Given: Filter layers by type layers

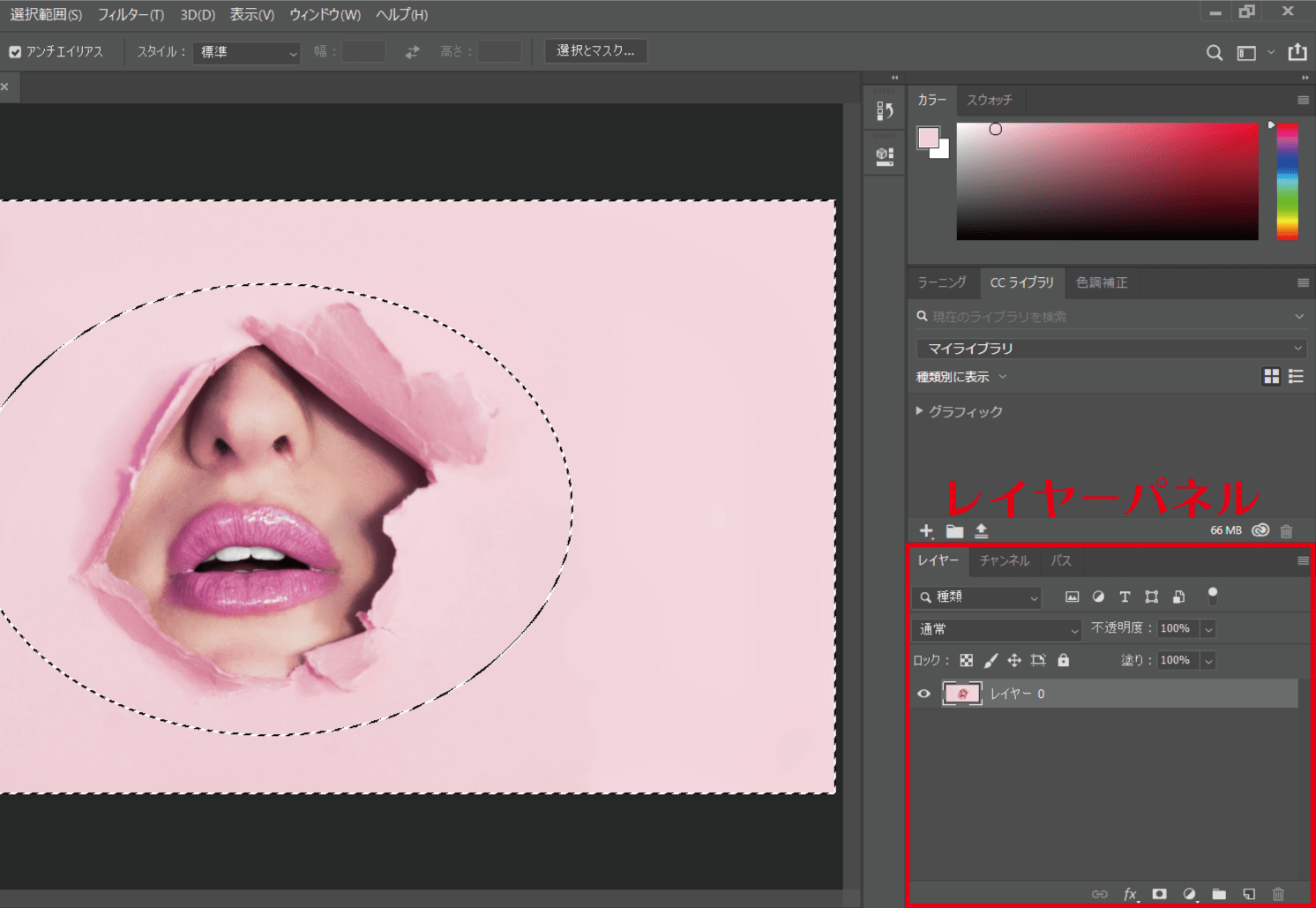Looking at the screenshot, I should (1125, 597).
